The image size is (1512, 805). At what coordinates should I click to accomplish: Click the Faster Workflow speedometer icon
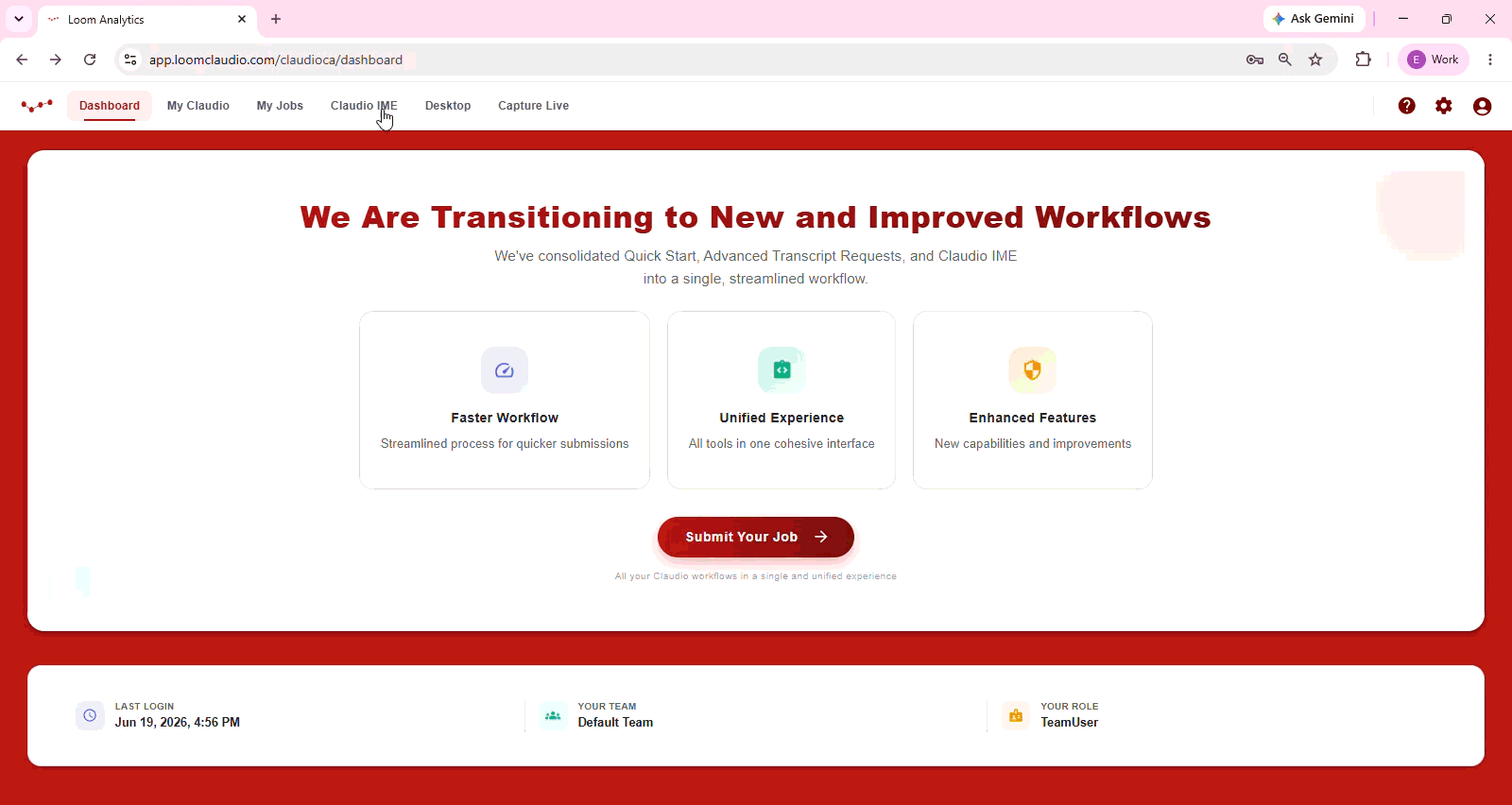(x=505, y=370)
